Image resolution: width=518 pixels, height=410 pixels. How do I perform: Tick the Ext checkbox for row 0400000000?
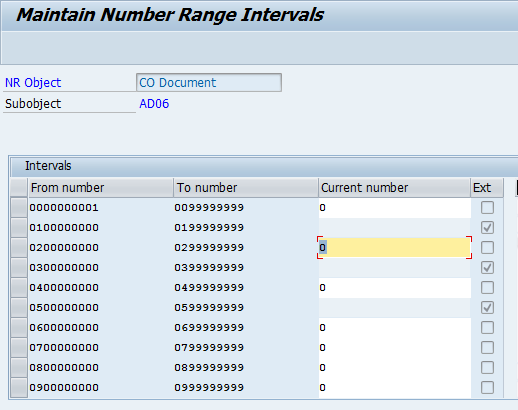487,288
